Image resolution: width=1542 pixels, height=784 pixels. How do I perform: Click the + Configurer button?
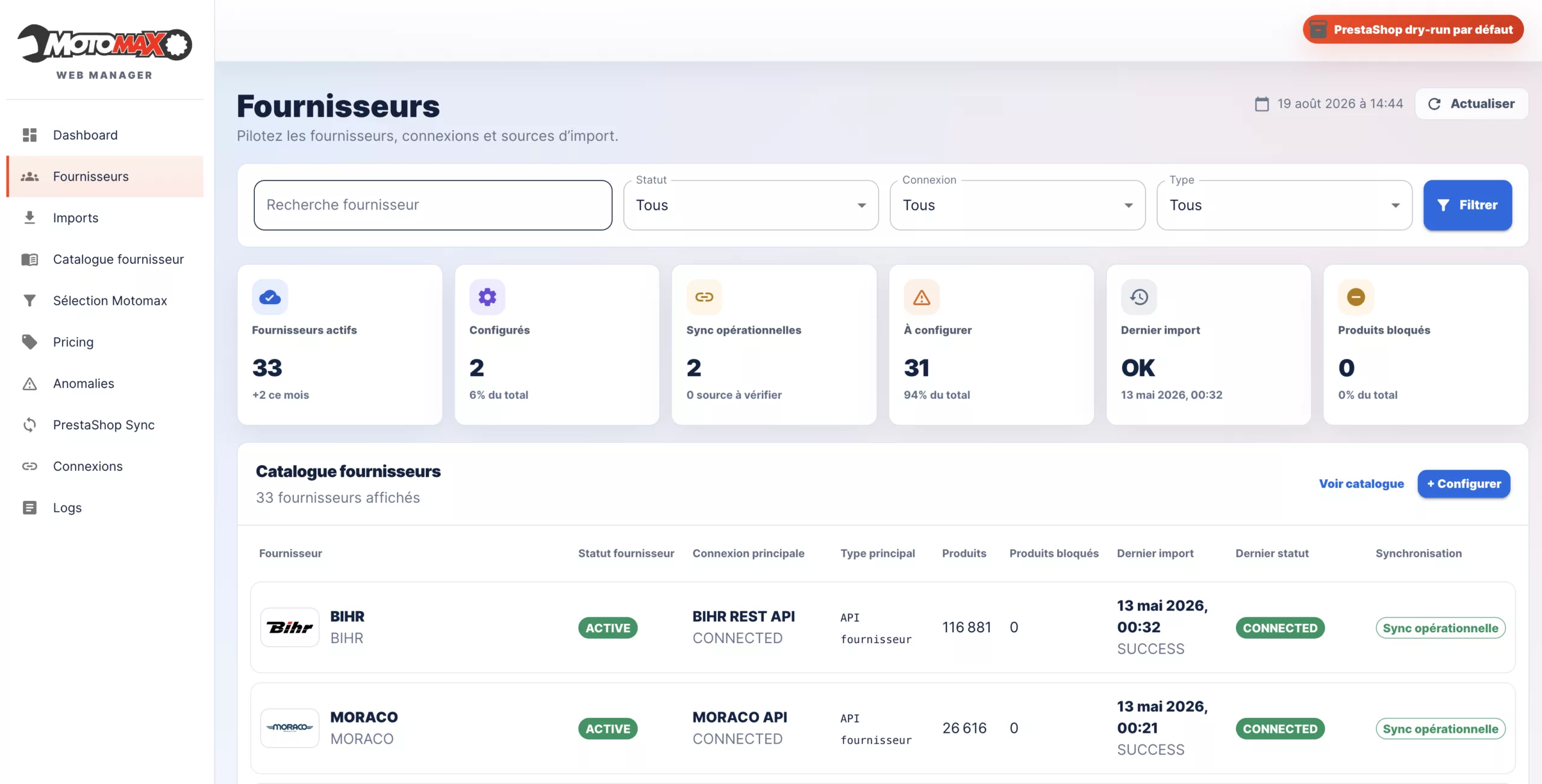coord(1464,484)
